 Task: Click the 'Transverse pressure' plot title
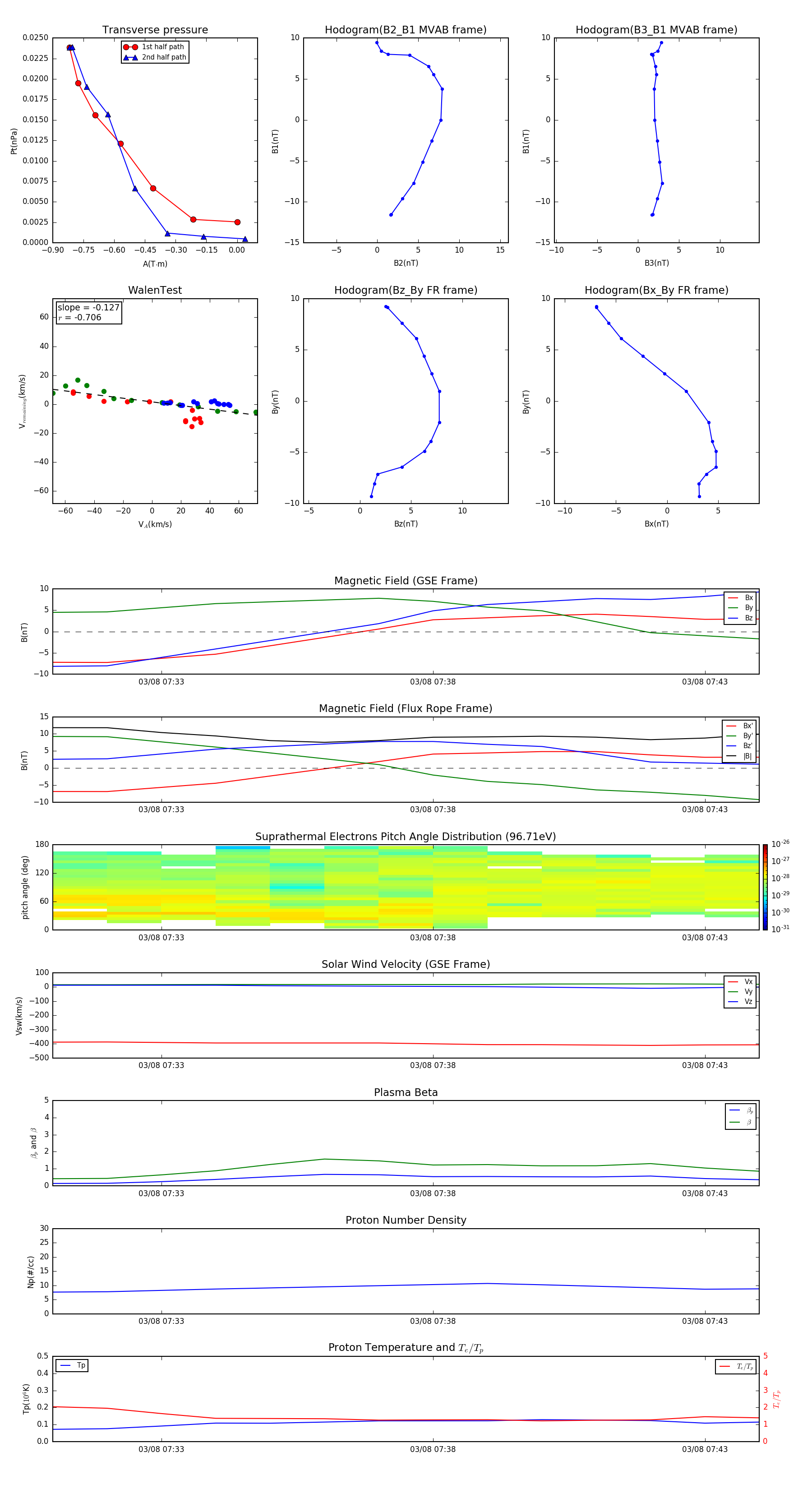coord(155,30)
